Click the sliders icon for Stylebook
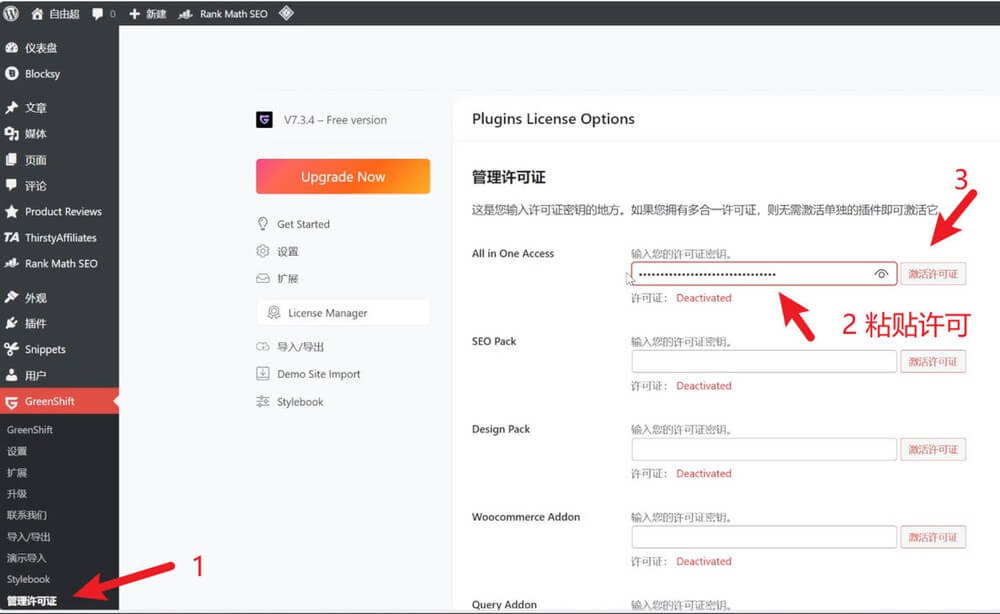Image resolution: width=1000 pixels, height=614 pixels. [x=263, y=401]
